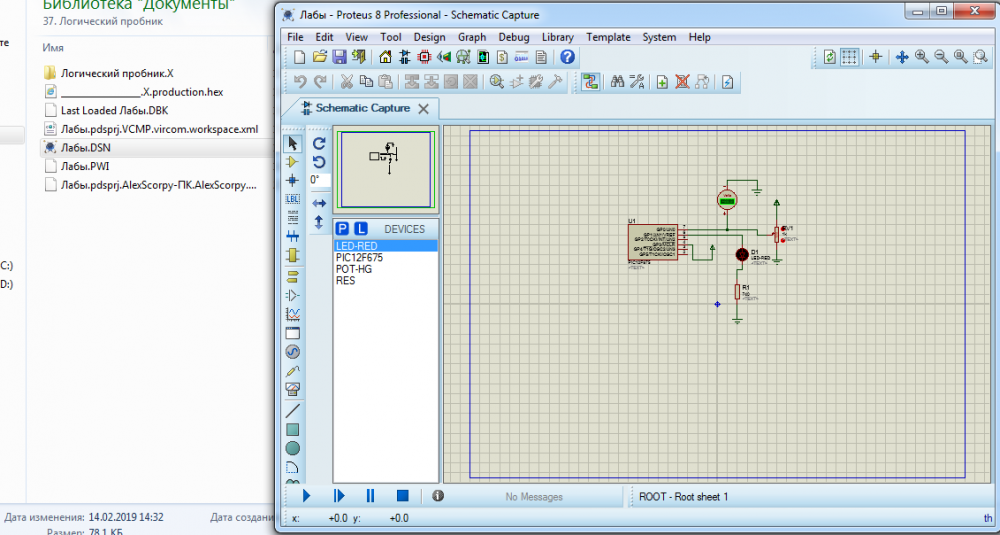Click the Zoom In magnifier icon
Screen dimensions: 1000x535
[x=921, y=57]
